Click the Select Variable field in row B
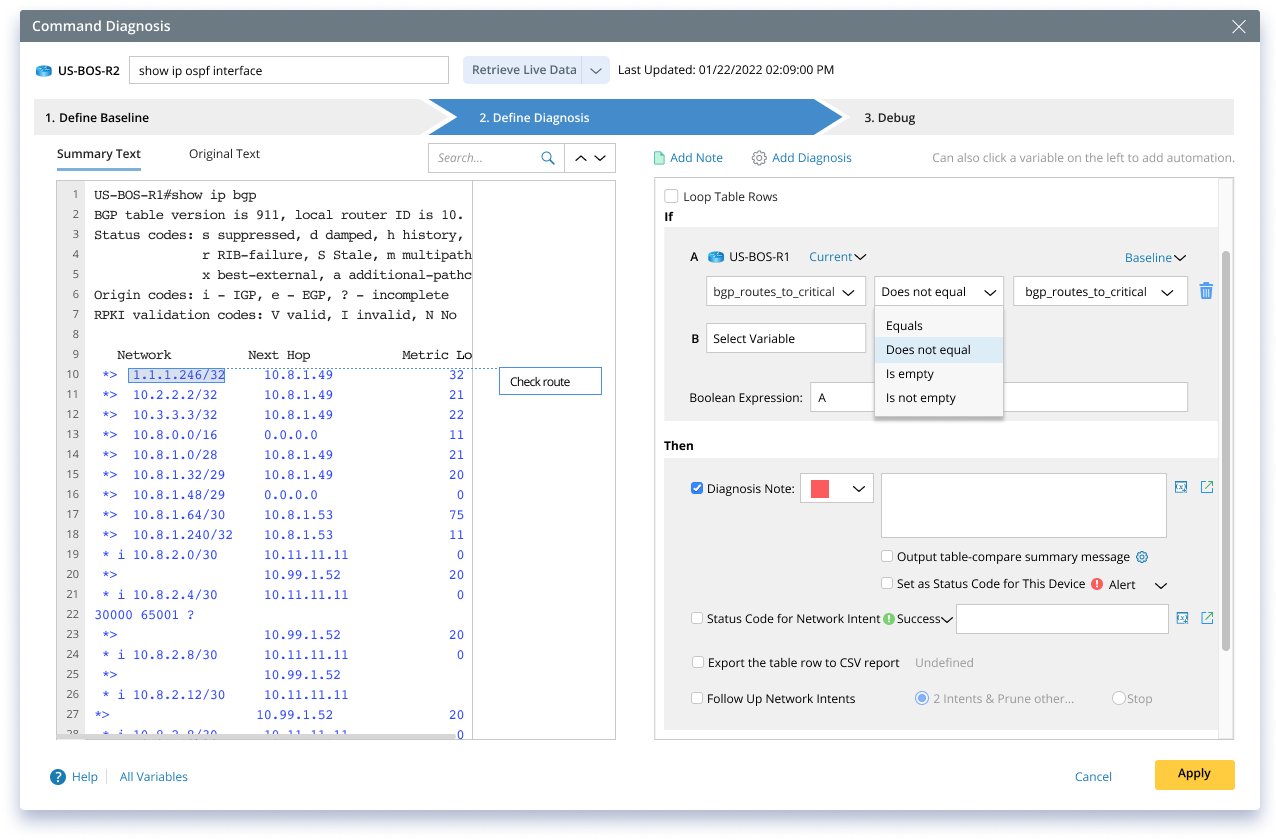Viewport: 1276px width, 840px height. 786,338
